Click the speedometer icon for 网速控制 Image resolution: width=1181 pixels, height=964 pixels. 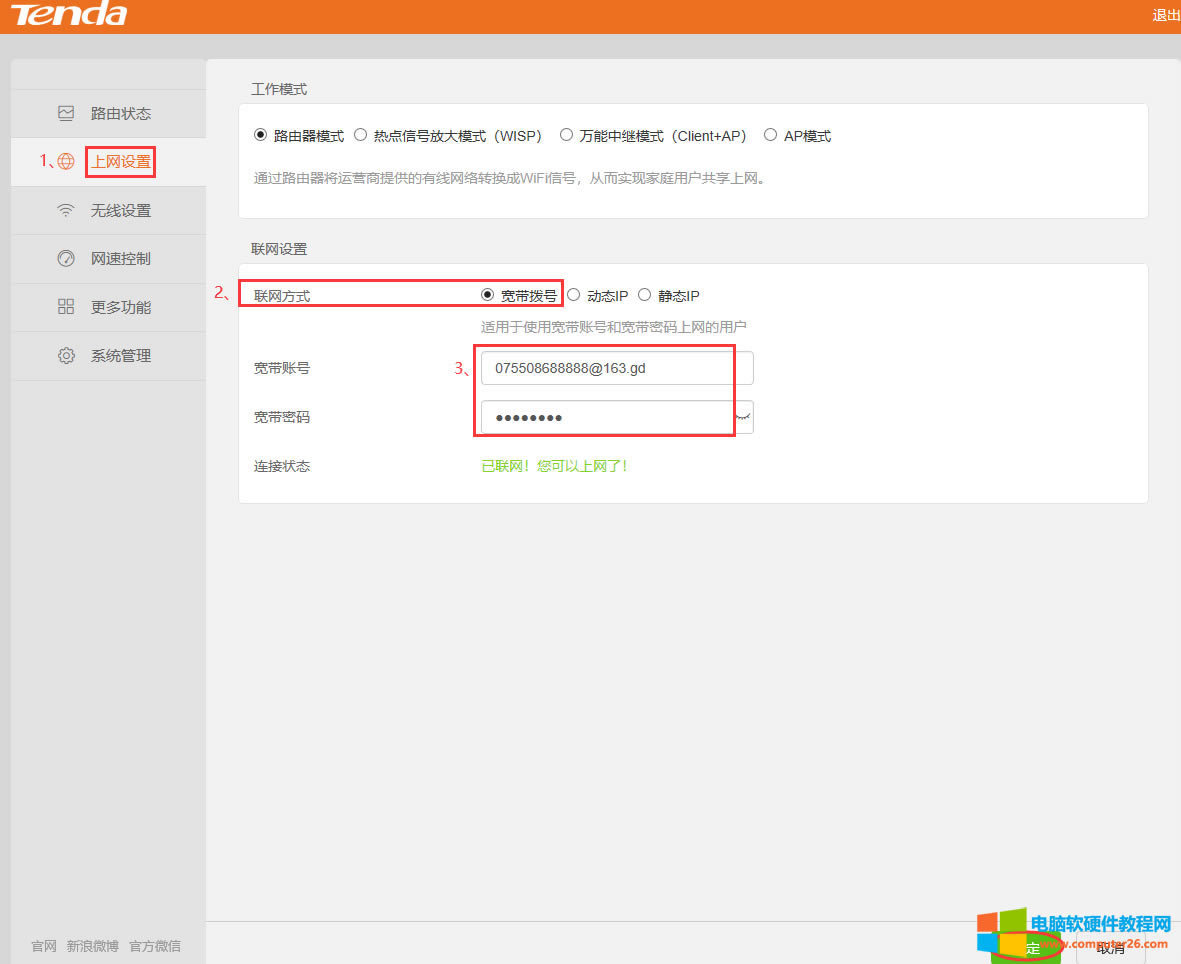66,258
